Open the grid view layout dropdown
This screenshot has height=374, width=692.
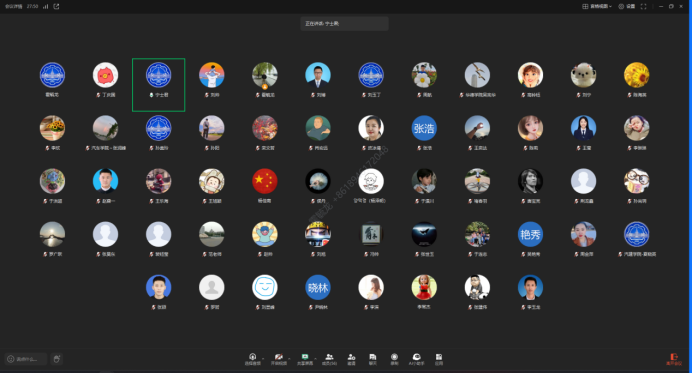pyautogui.click(x=597, y=6)
